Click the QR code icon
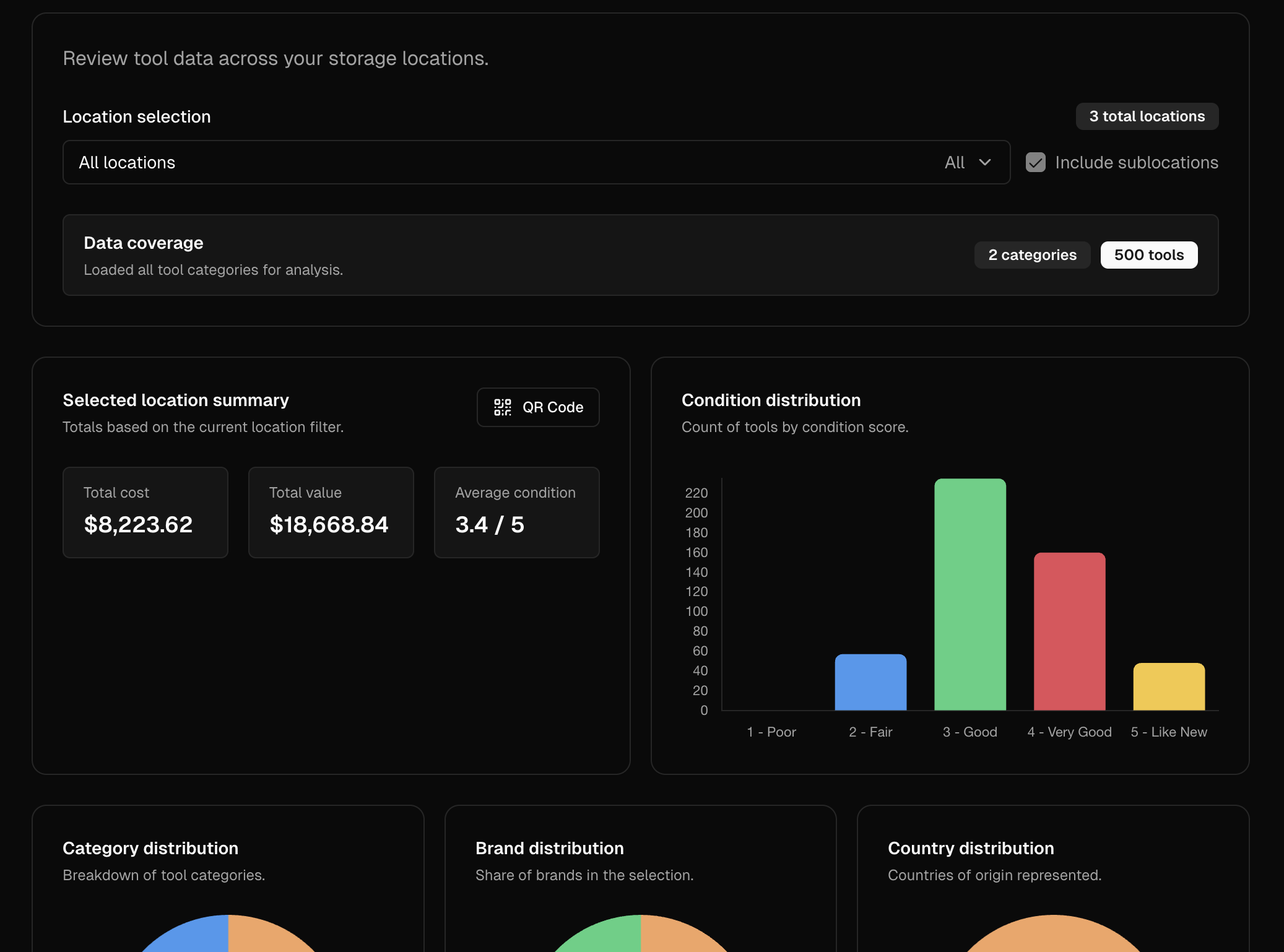 click(x=502, y=407)
